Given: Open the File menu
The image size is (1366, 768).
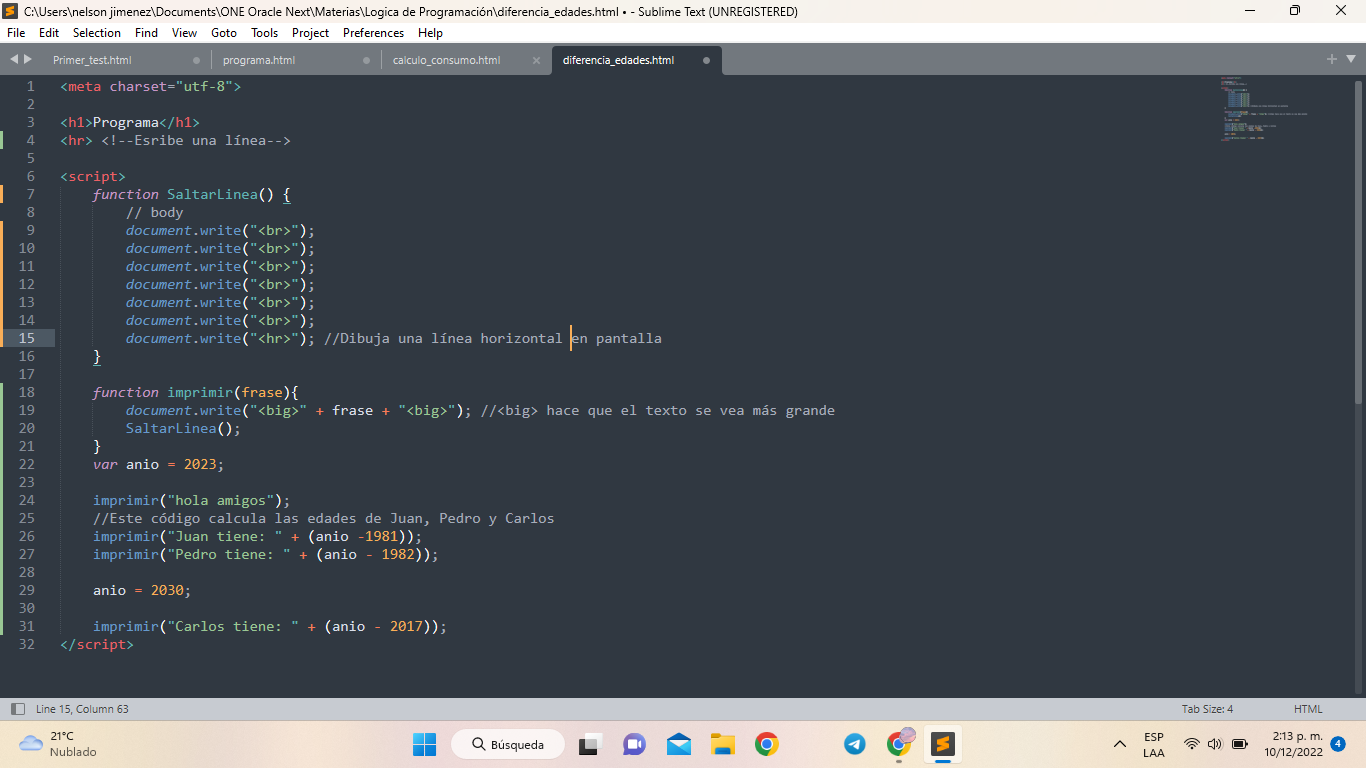Looking at the screenshot, I should coord(15,32).
